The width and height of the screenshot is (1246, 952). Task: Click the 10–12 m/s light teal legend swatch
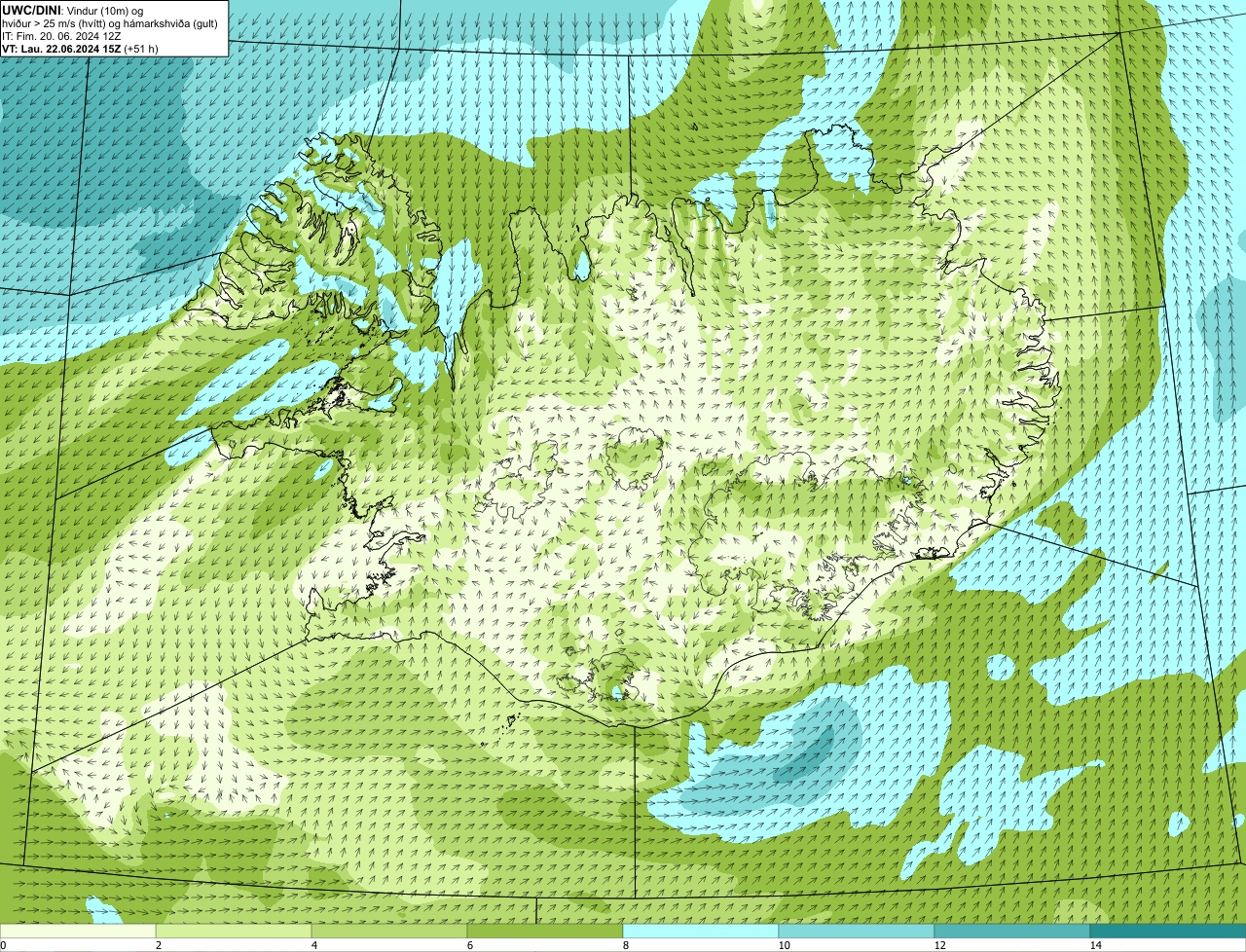pyautogui.click(x=857, y=931)
